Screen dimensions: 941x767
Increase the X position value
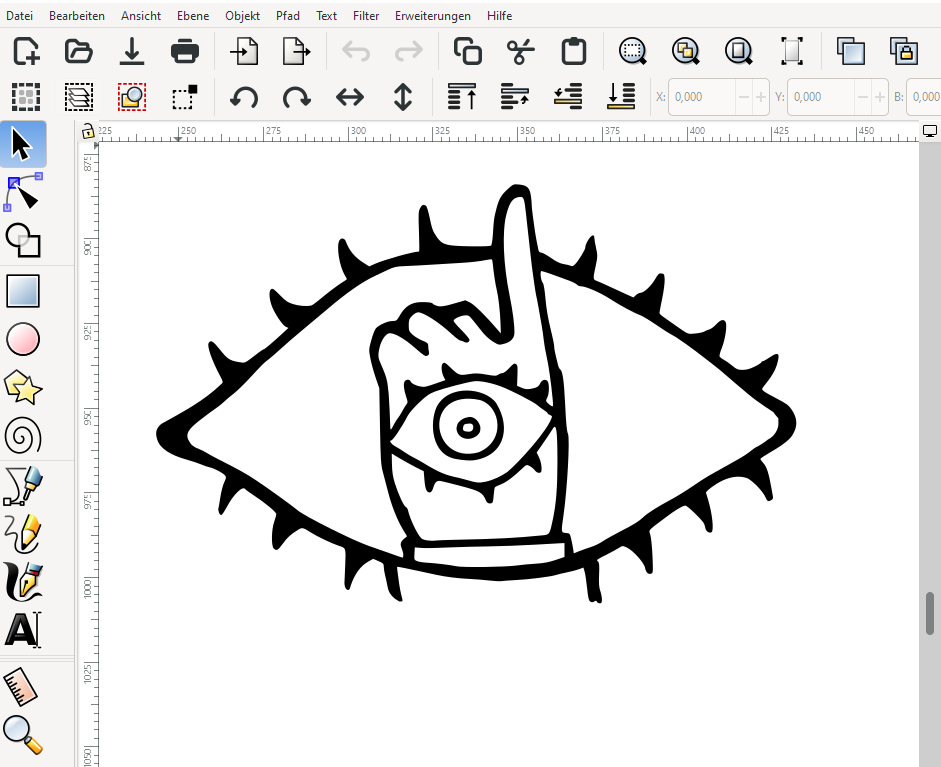click(x=761, y=97)
